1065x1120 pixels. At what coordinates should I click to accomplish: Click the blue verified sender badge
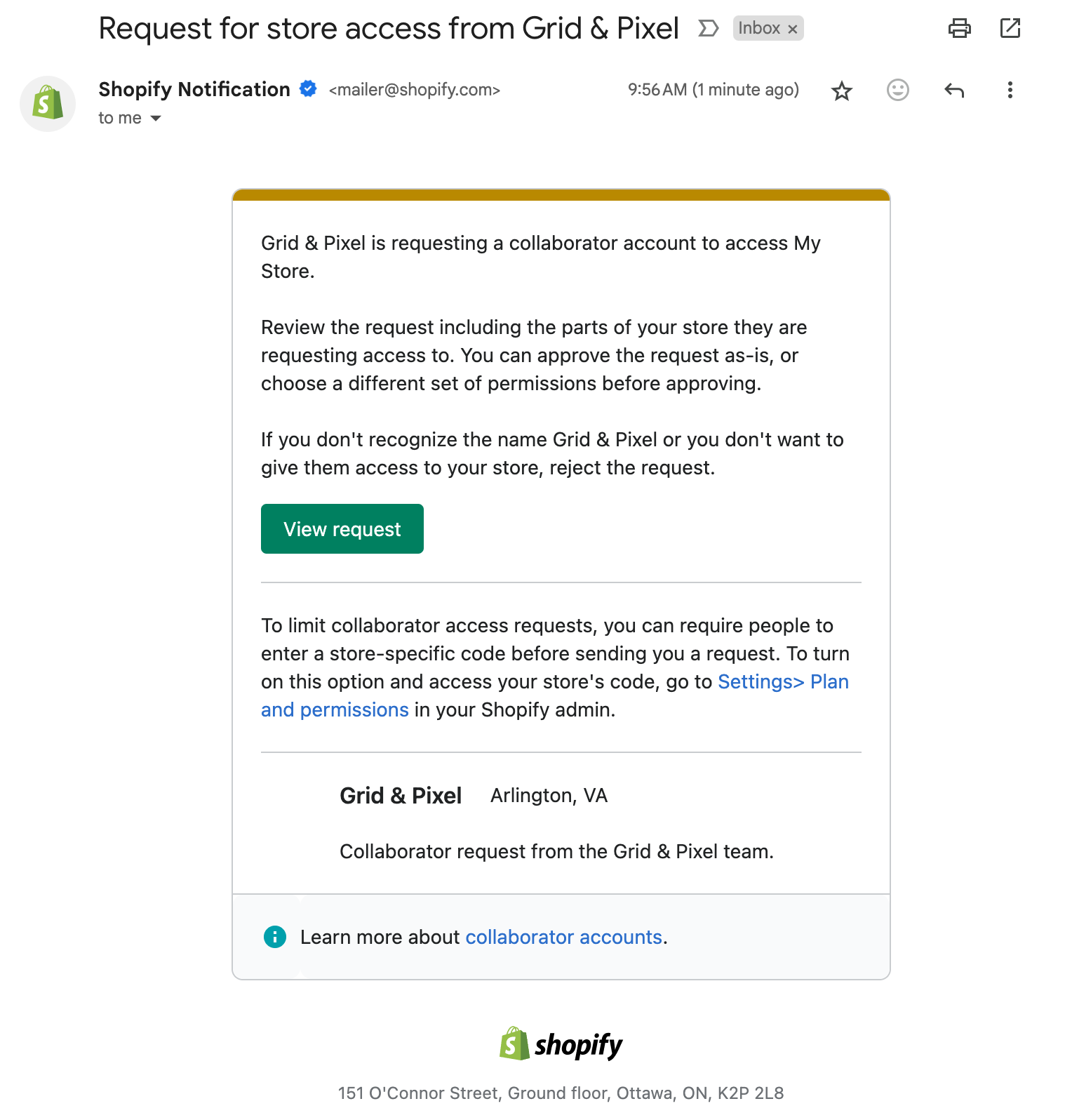(x=308, y=89)
